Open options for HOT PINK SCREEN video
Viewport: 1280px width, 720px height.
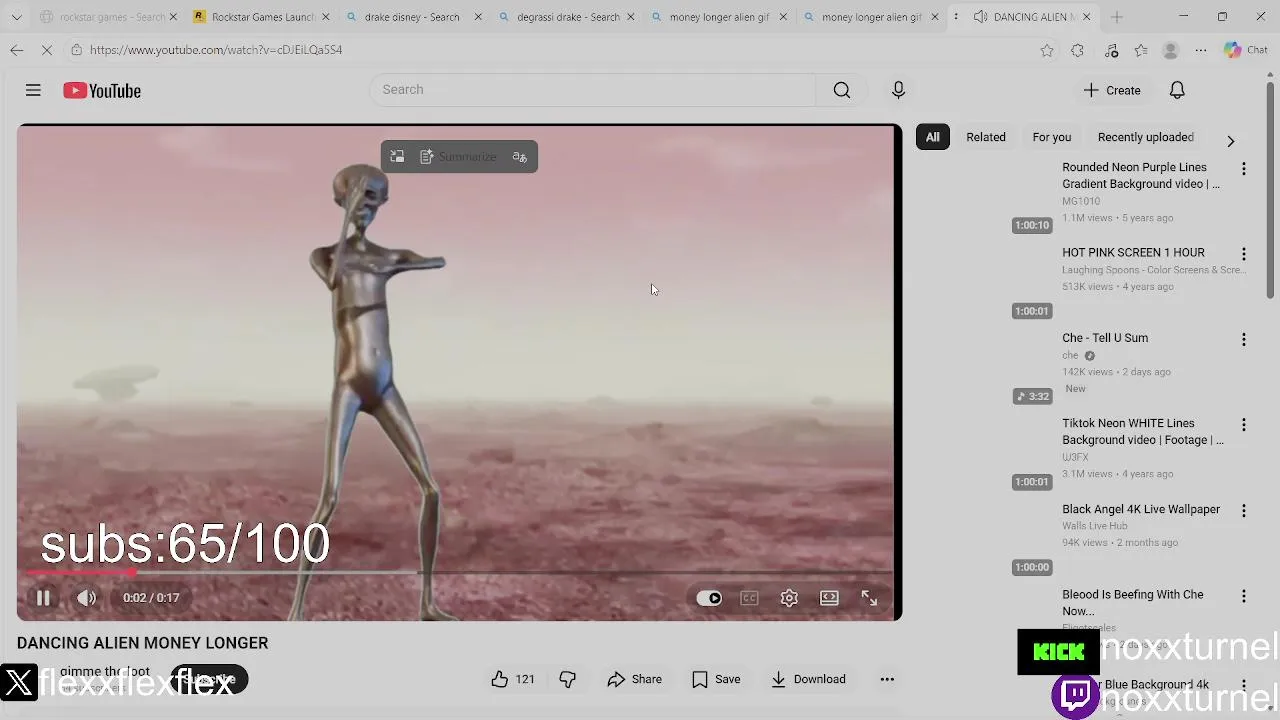point(1243,254)
